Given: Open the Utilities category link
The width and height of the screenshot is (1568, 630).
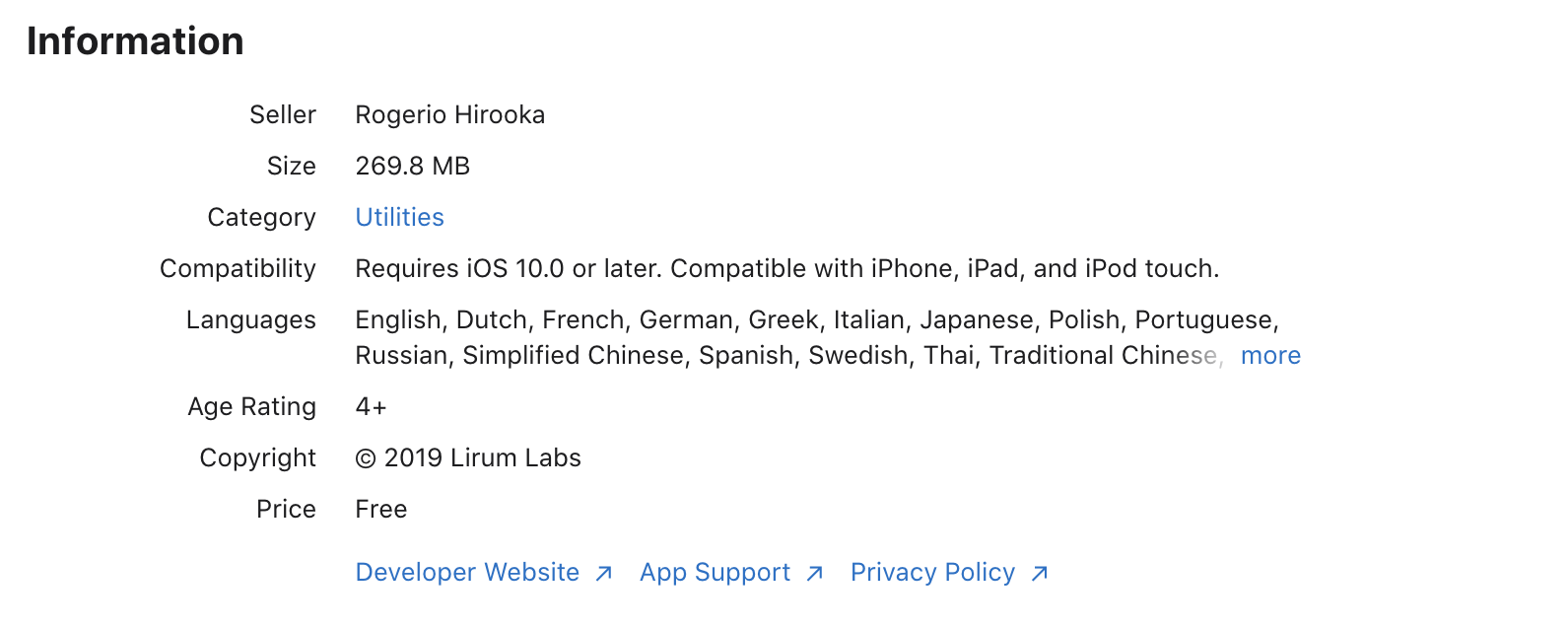Looking at the screenshot, I should pos(399,217).
